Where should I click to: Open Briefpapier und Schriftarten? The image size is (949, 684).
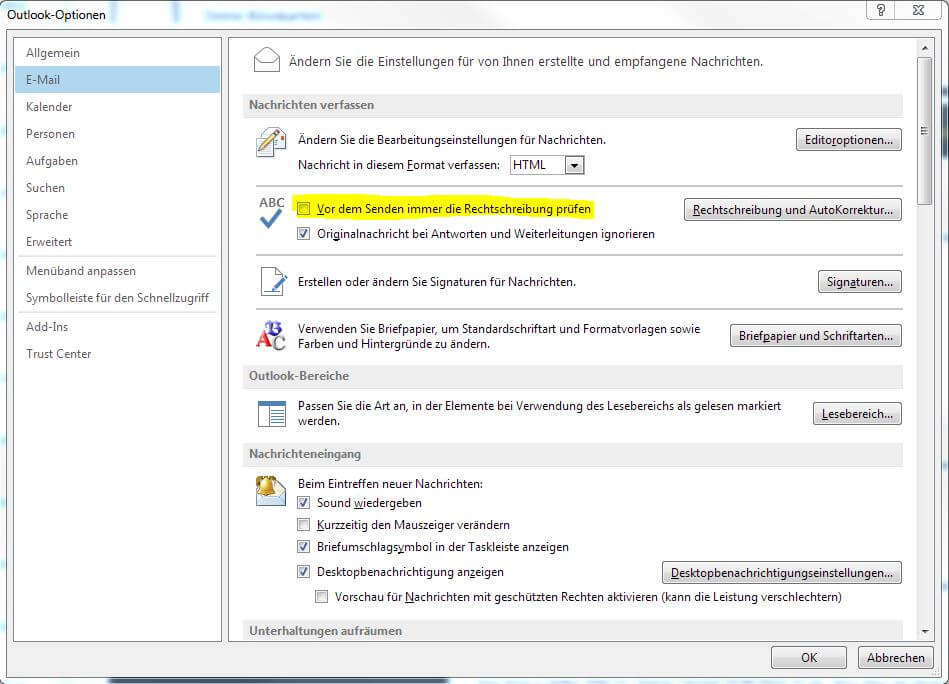coord(815,336)
